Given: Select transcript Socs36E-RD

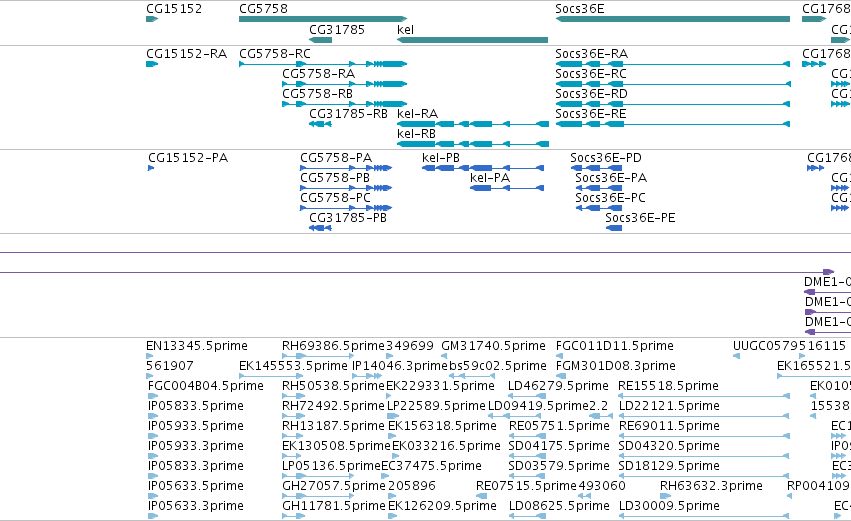Looking at the screenshot, I should 591,94.
